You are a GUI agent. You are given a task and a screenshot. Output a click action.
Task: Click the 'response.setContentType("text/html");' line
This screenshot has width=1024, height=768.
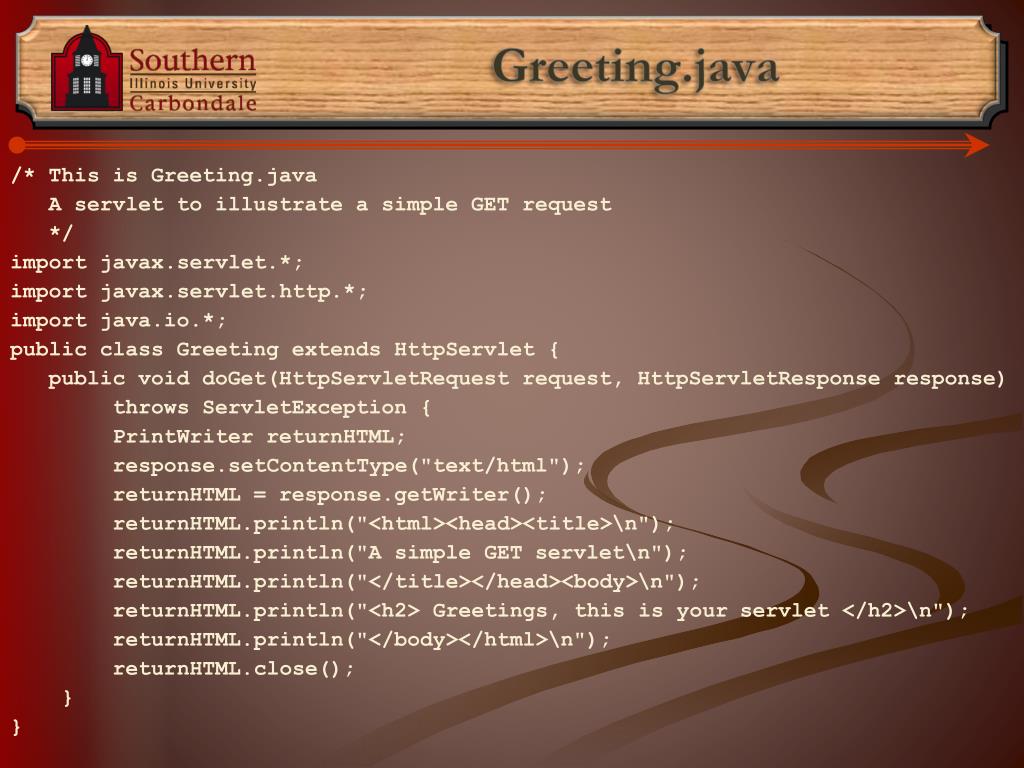[349, 465]
